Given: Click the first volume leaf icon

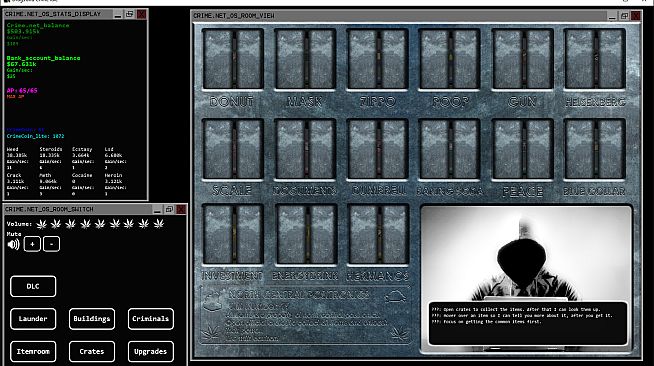Looking at the screenshot, I should pos(41,224).
